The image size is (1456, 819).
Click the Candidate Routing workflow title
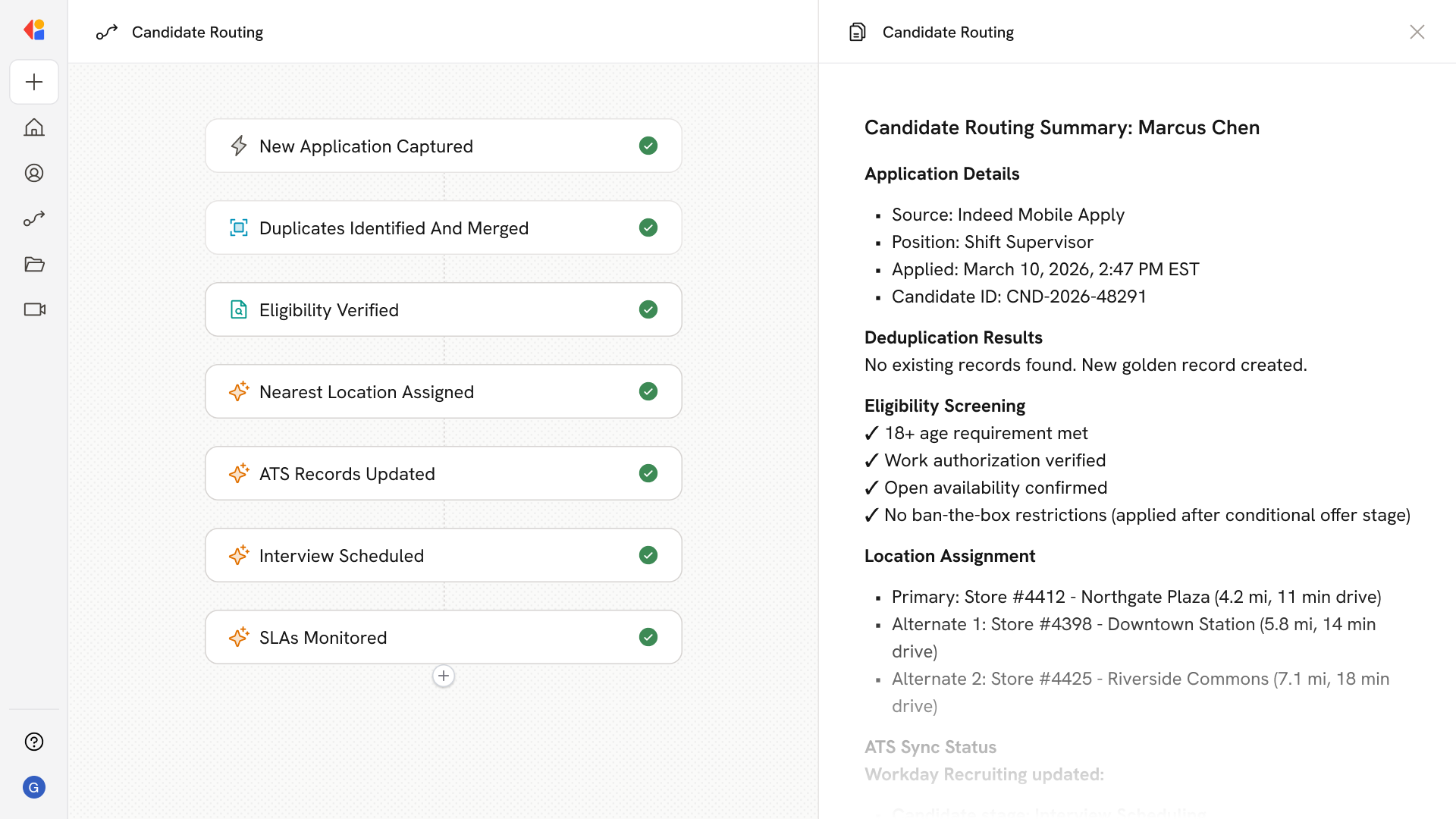[x=197, y=32]
